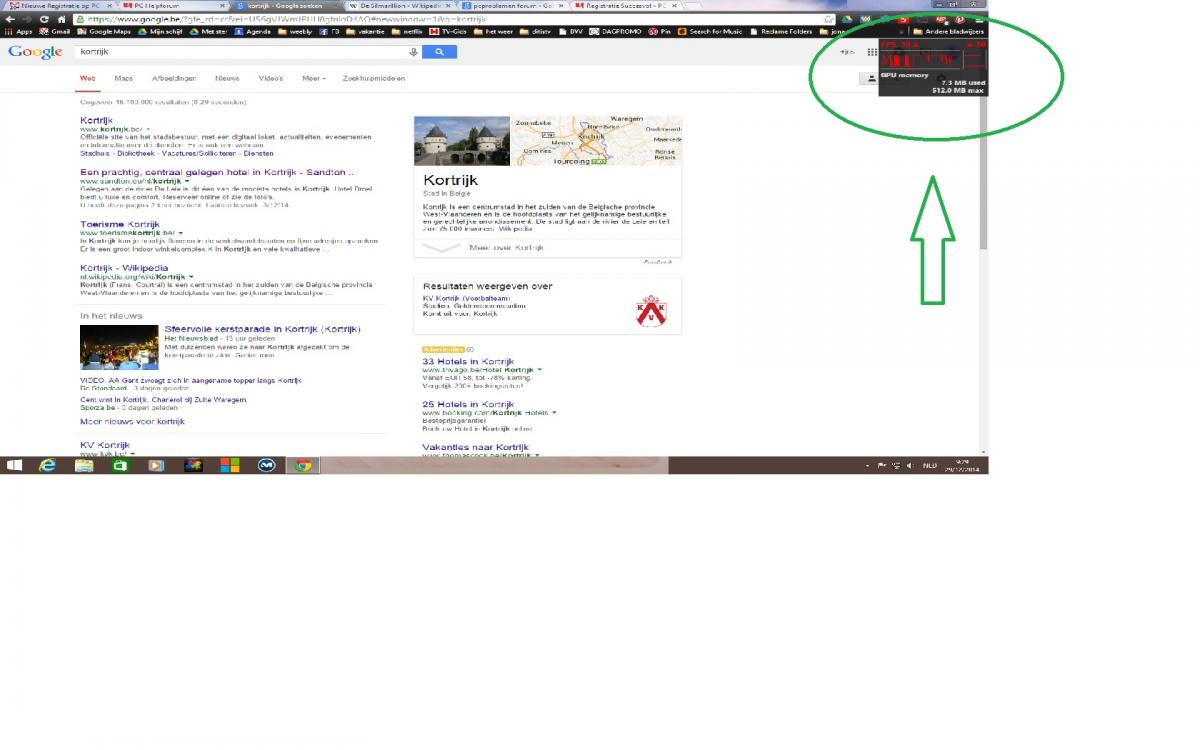Select the Nieuws search tab
This screenshot has width=1200, height=750.
[227, 78]
